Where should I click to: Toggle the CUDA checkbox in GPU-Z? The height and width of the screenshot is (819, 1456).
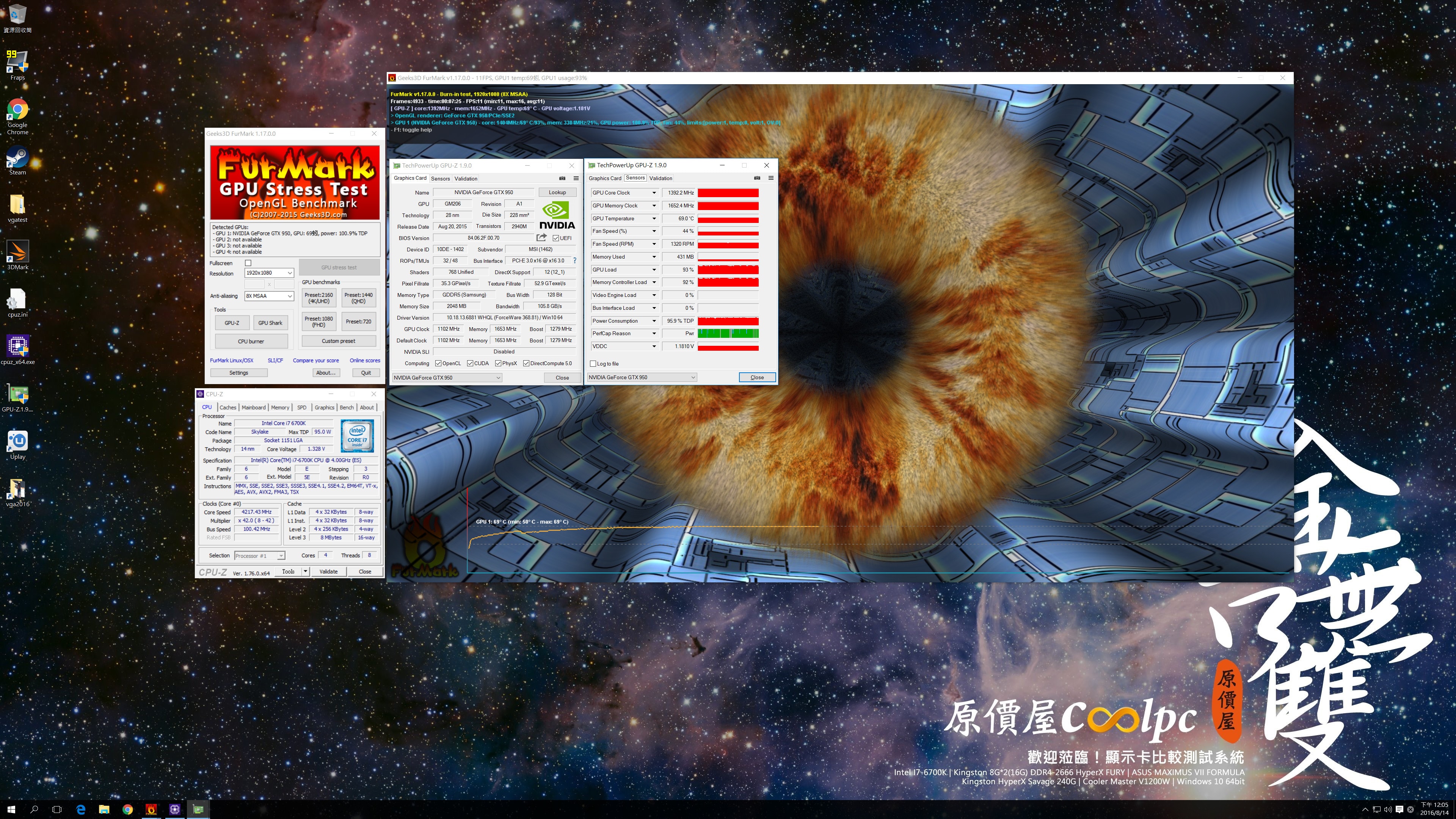470,364
